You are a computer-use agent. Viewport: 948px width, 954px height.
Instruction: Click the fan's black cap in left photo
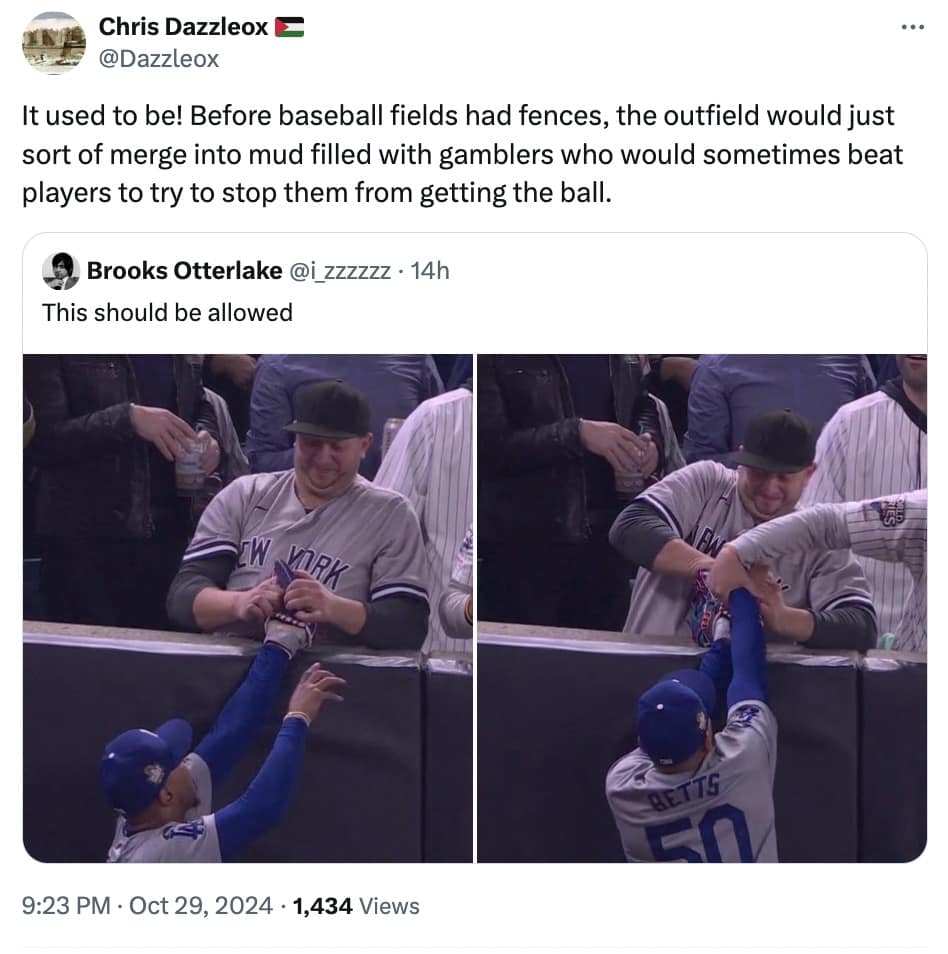click(x=329, y=410)
